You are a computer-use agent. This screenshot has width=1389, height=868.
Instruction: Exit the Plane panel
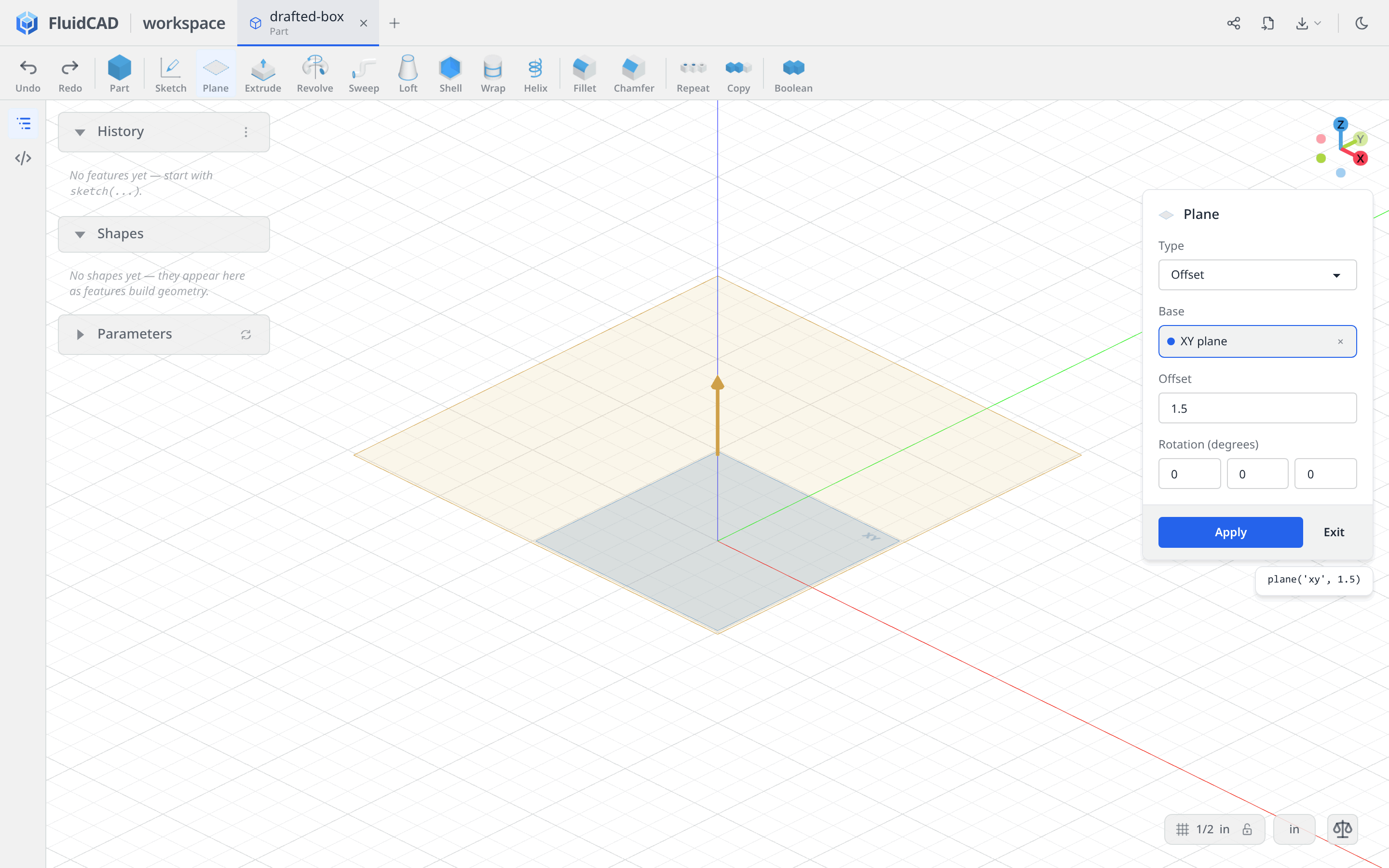(1334, 532)
